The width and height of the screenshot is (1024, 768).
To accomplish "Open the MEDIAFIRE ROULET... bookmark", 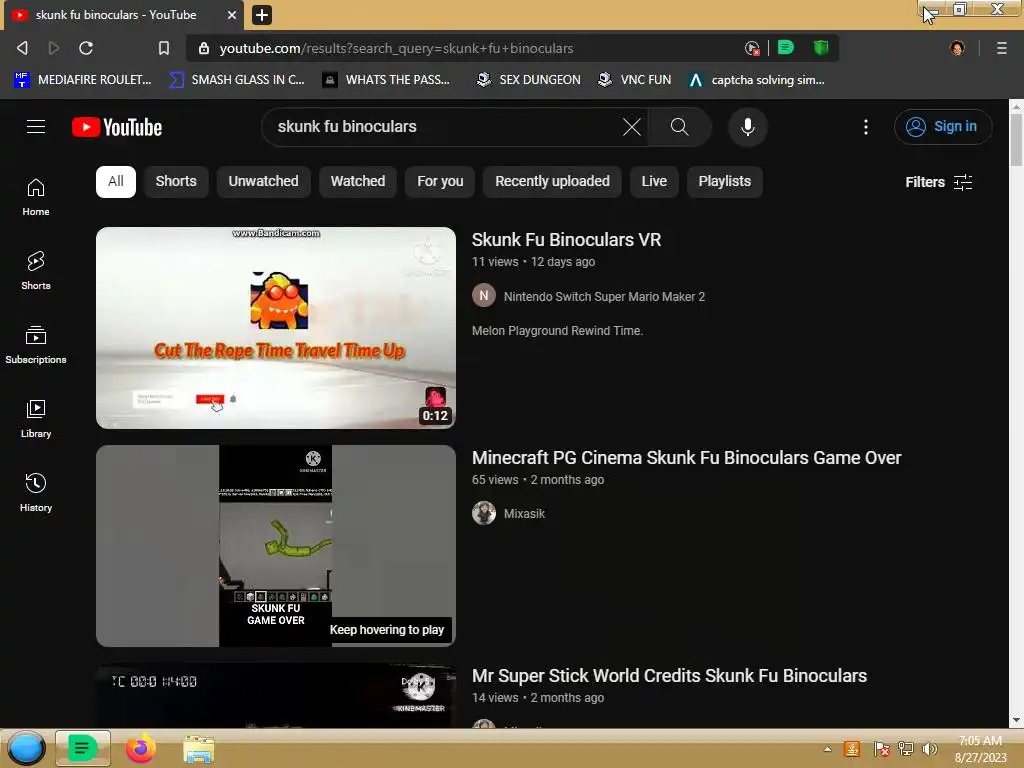I will [x=82, y=80].
